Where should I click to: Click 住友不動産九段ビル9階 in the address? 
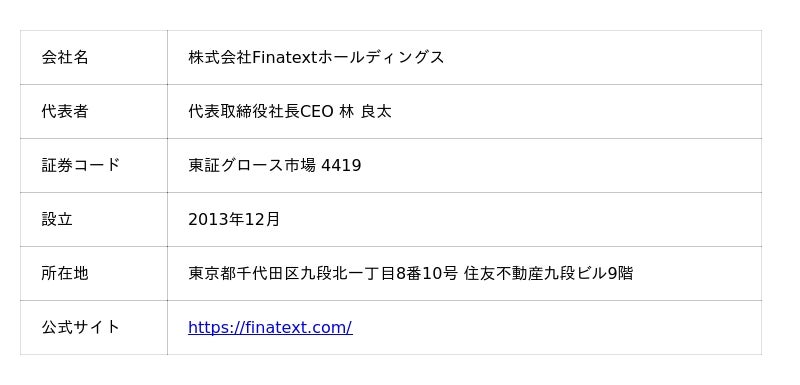[548, 274]
